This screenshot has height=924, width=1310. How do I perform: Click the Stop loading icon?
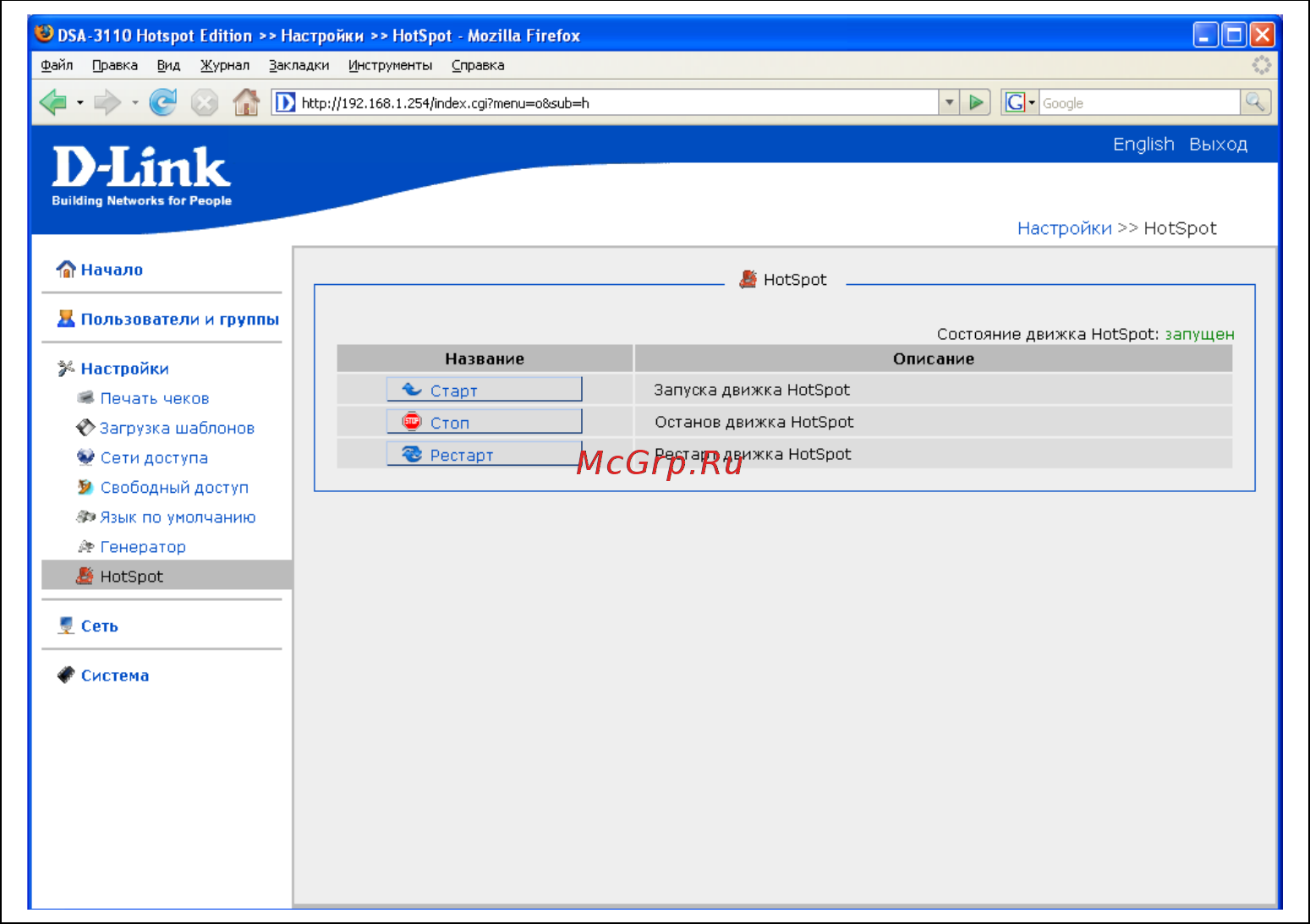205,103
